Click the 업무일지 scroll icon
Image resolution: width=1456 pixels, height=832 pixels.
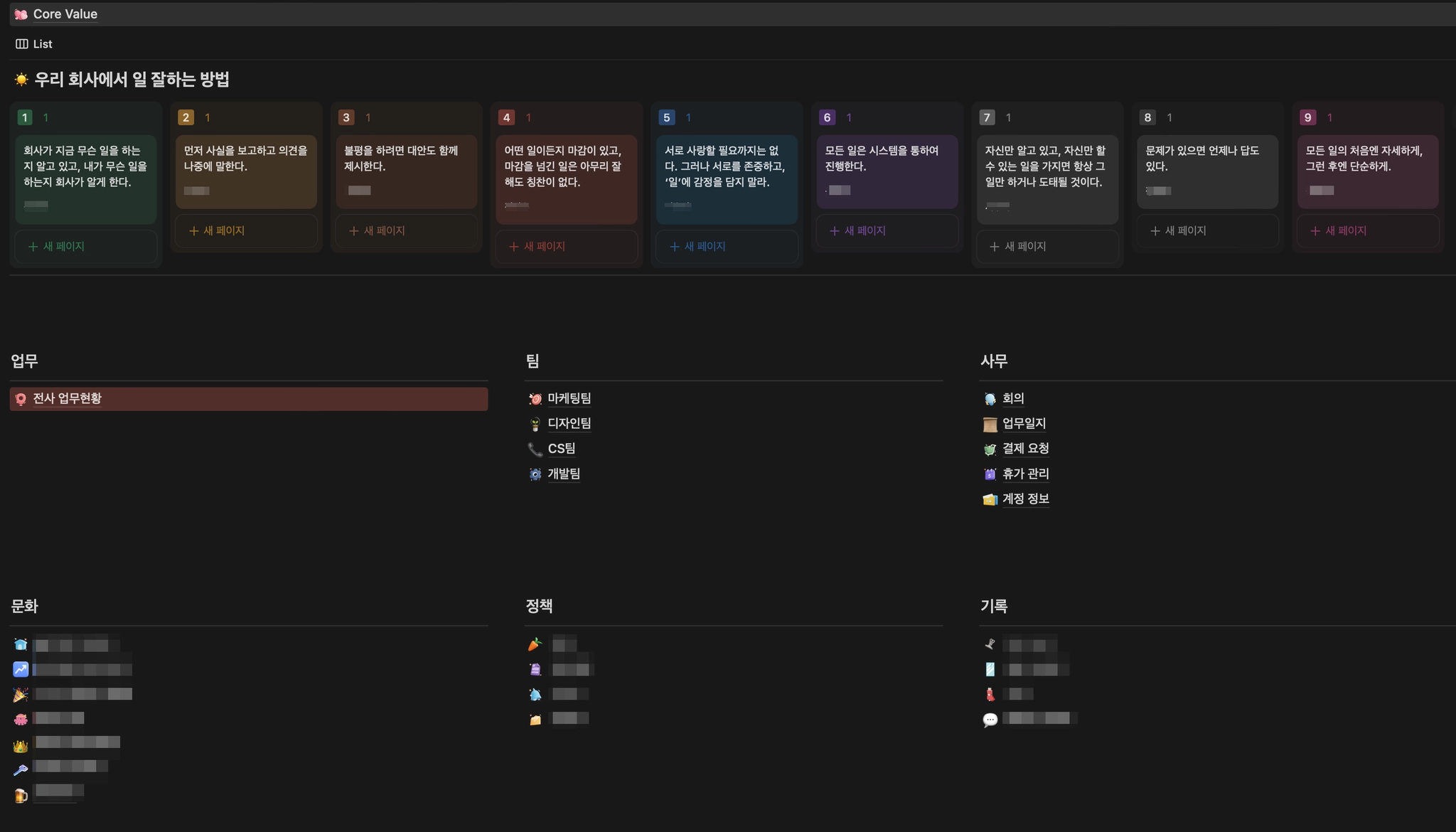(990, 425)
